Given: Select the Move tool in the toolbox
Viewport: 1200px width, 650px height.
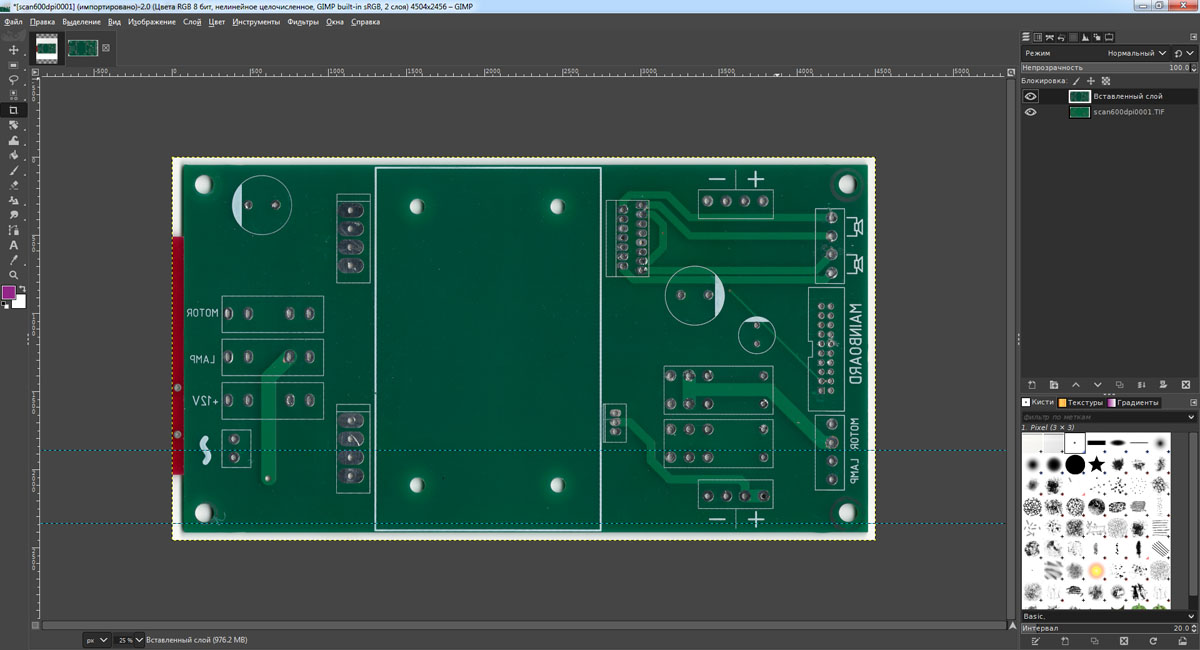Looking at the screenshot, I should (14, 49).
